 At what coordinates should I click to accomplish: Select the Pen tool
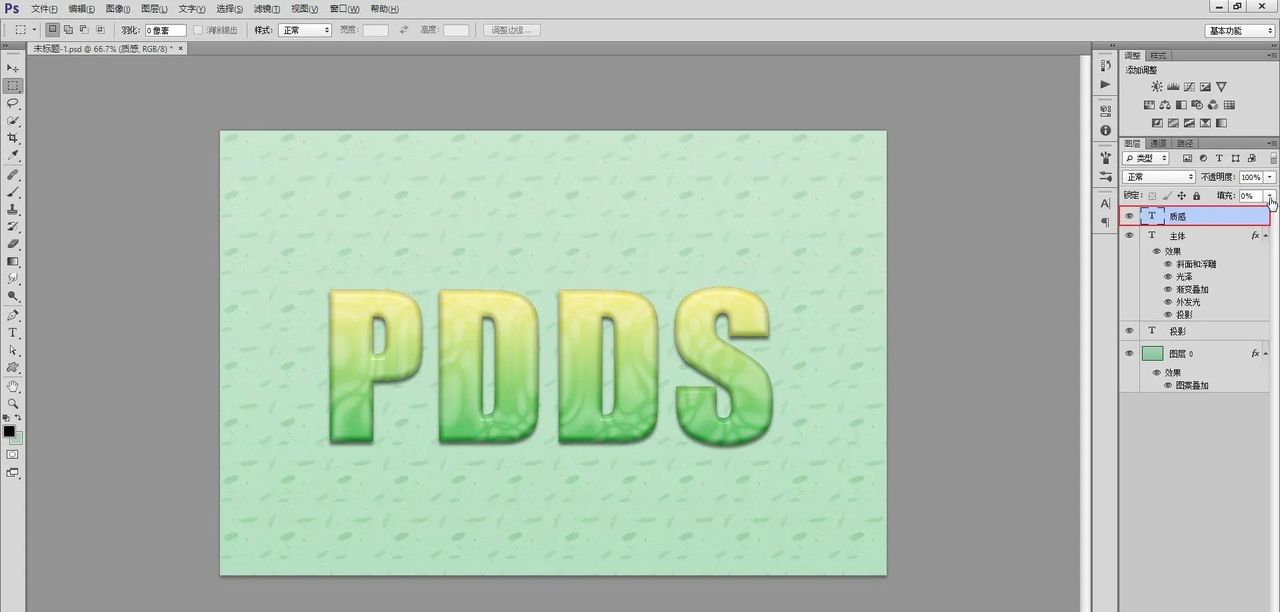coord(13,315)
